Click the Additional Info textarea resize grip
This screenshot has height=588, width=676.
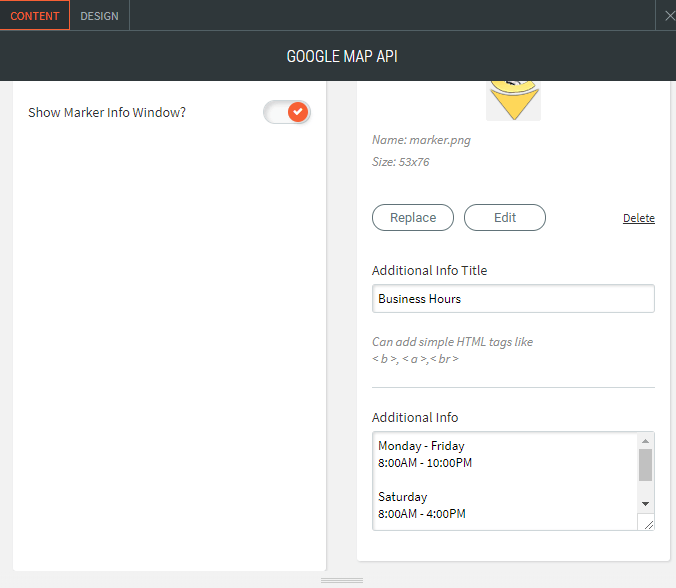tap(647, 523)
